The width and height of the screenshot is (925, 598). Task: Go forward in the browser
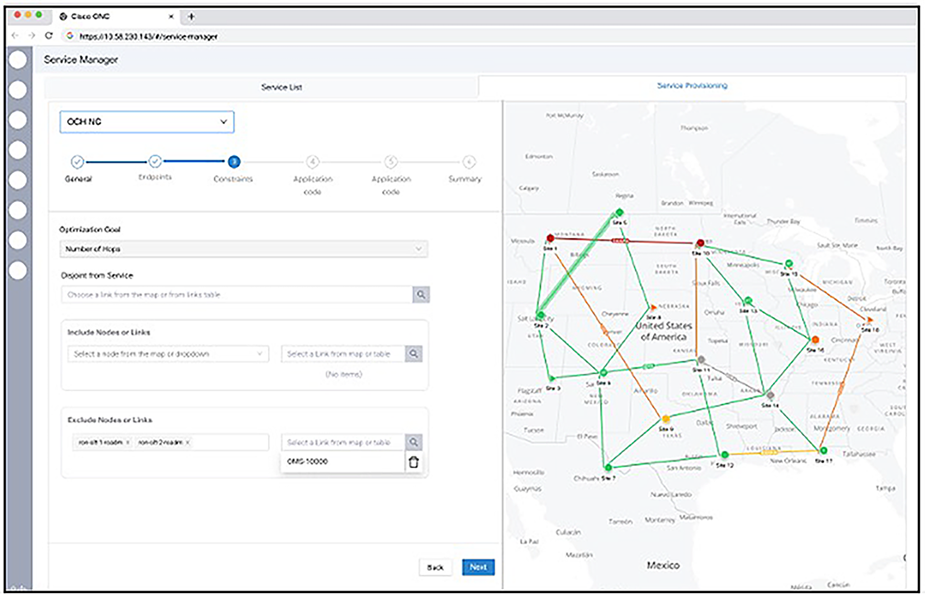click(x=32, y=36)
